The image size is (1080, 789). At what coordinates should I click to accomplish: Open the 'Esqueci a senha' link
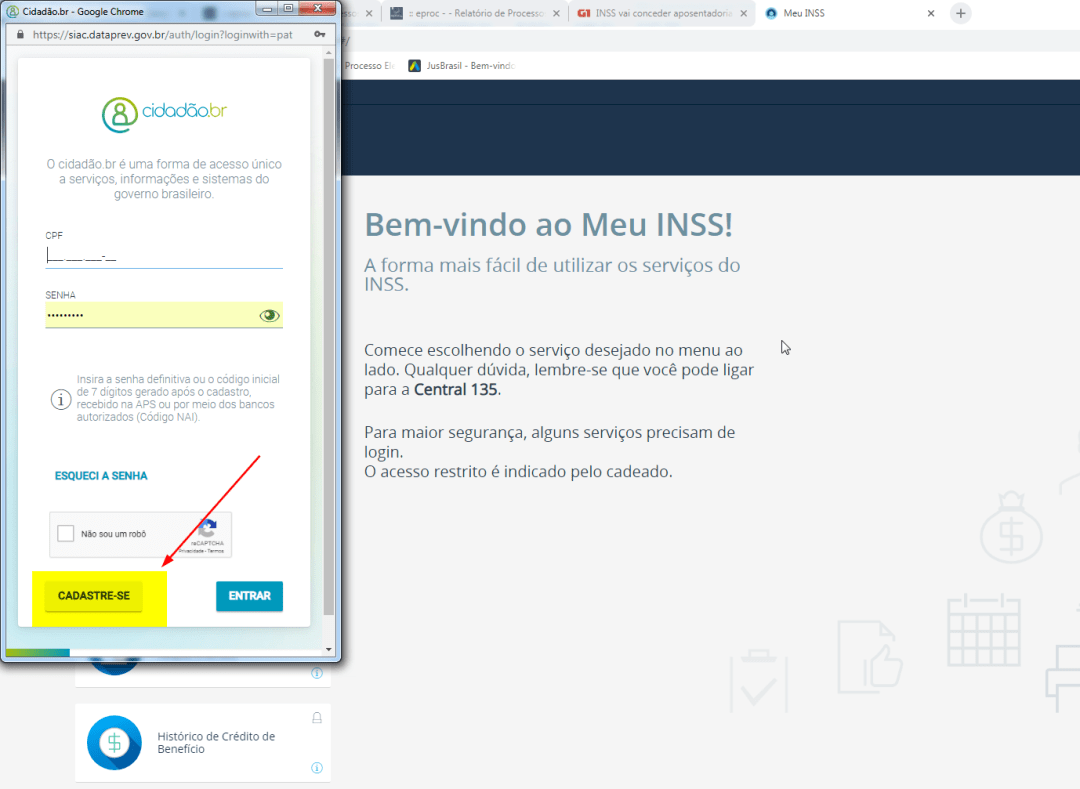[101, 476]
